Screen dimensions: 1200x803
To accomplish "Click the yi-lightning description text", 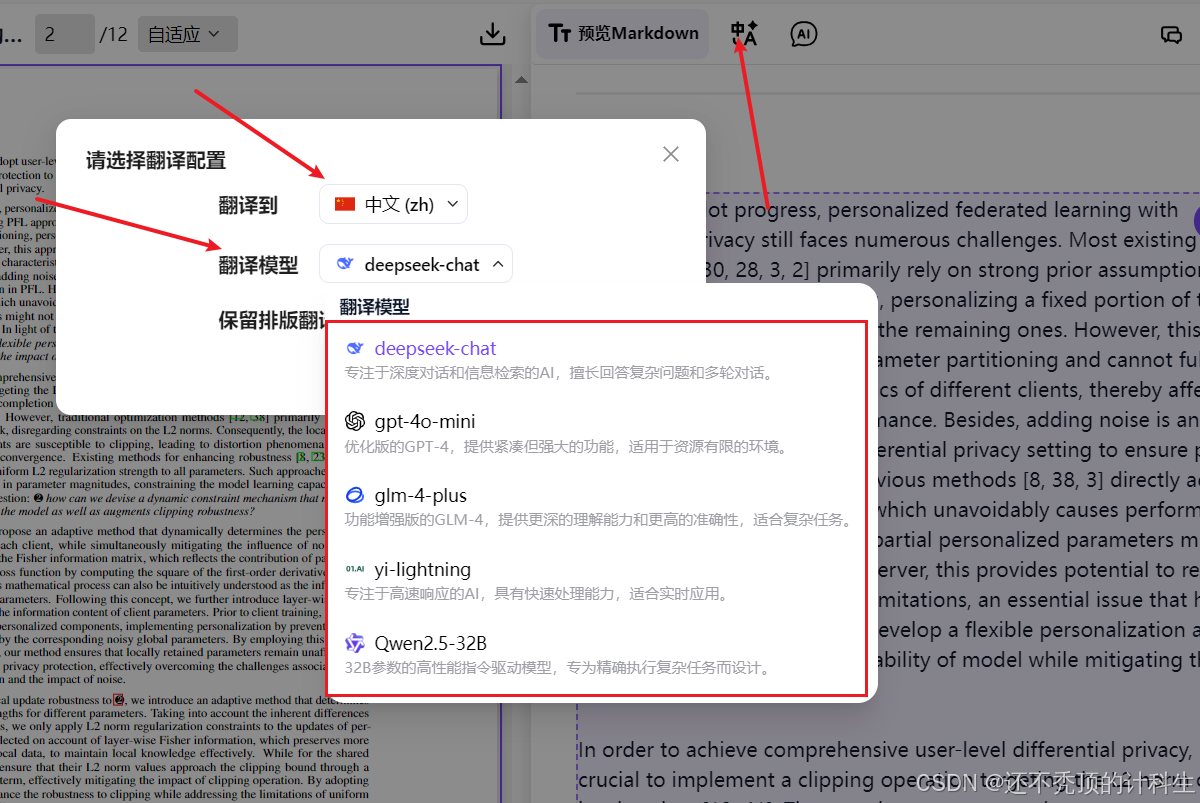I will coord(537,594).
